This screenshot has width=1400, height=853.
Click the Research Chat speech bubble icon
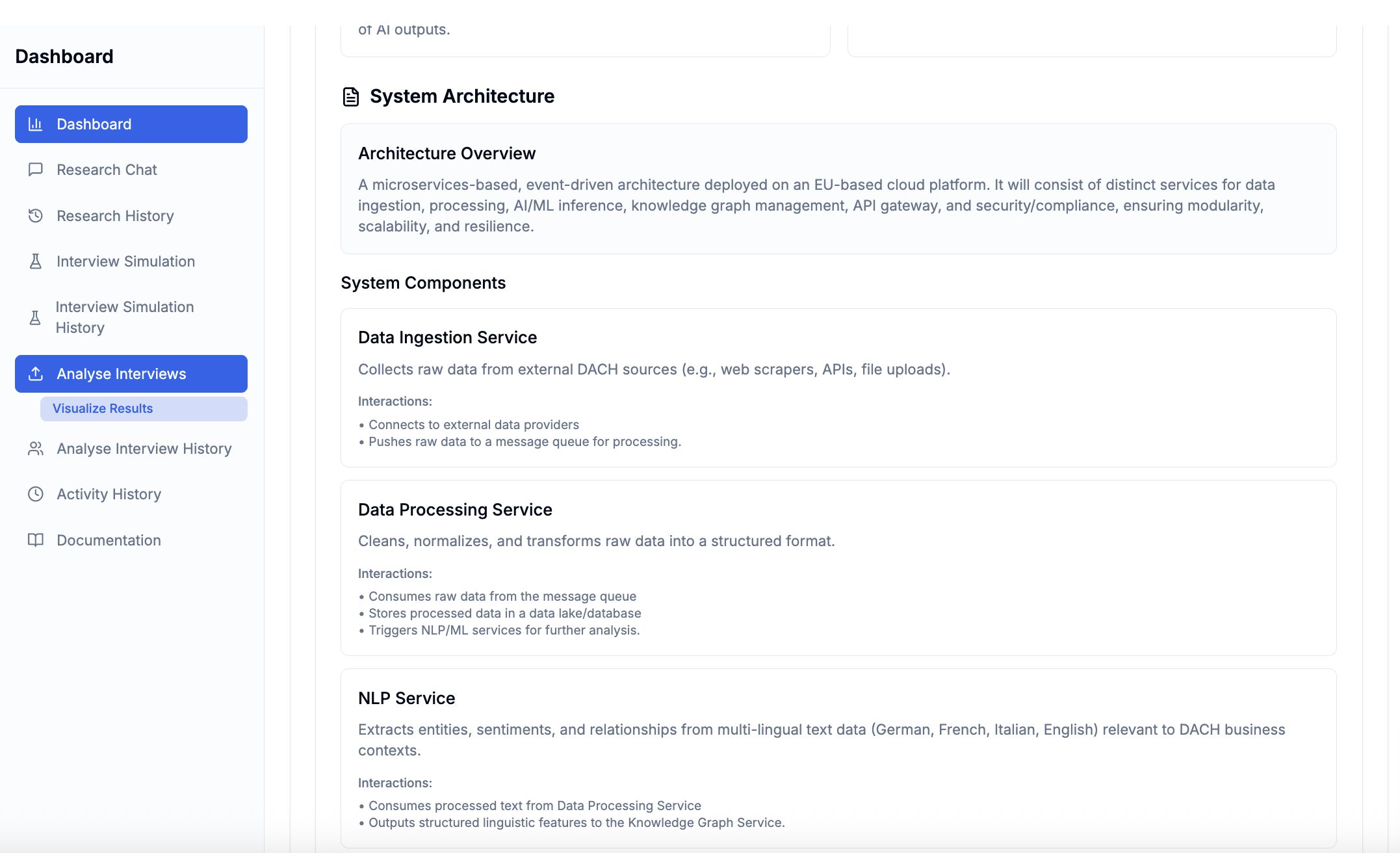[x=35, y=170]
